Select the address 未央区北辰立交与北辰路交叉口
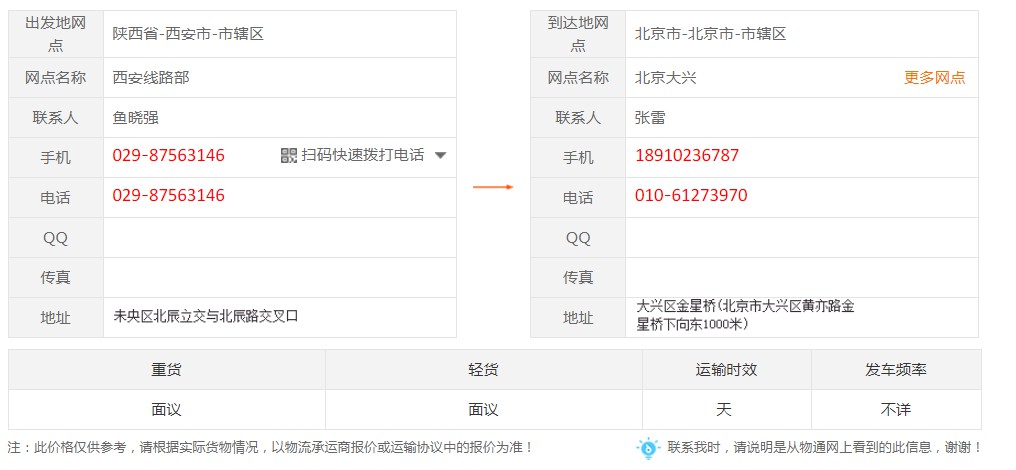 (206, 317)
